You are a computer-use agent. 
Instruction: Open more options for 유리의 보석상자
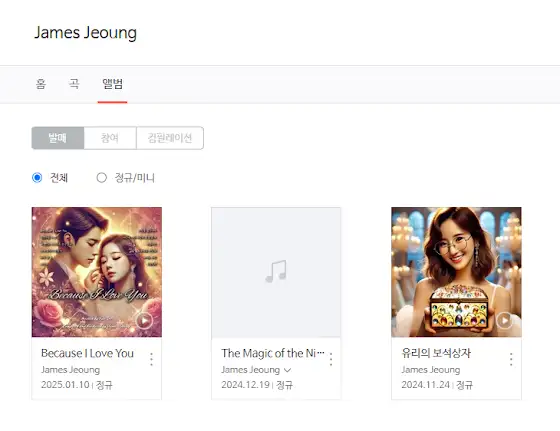pos(511,359)
